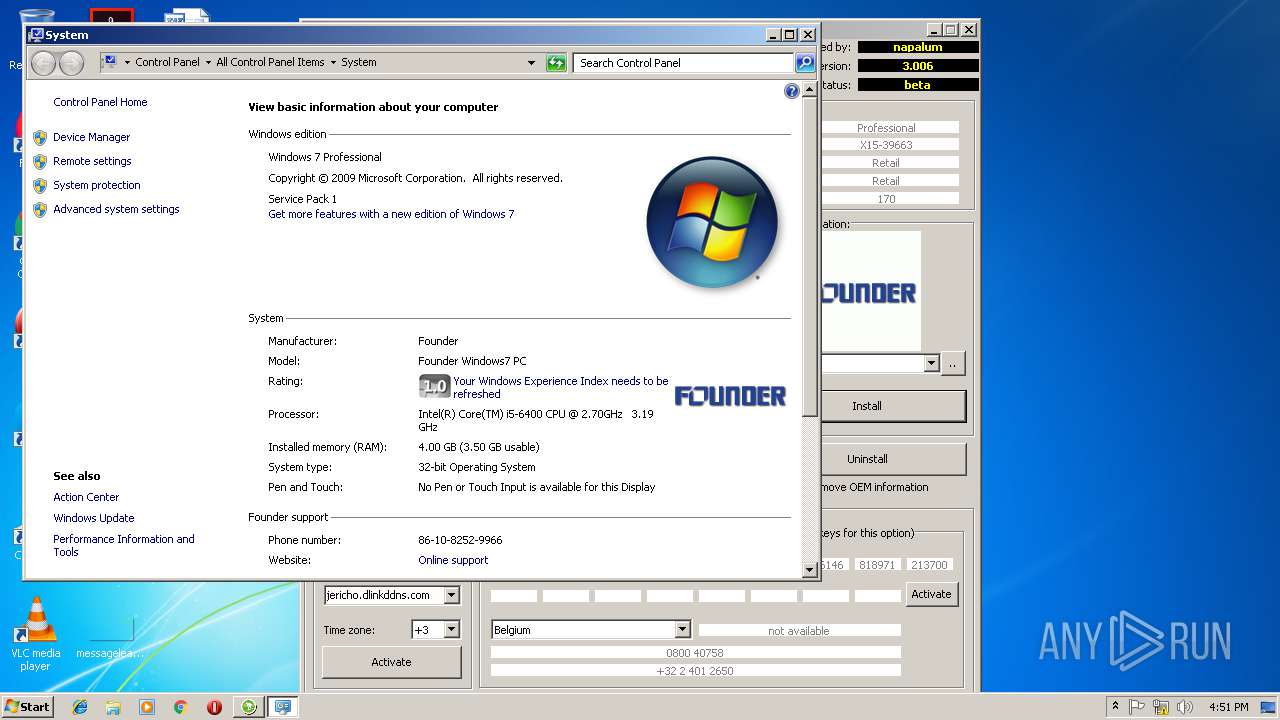Open Advanced system settings link

coord(116,209)
